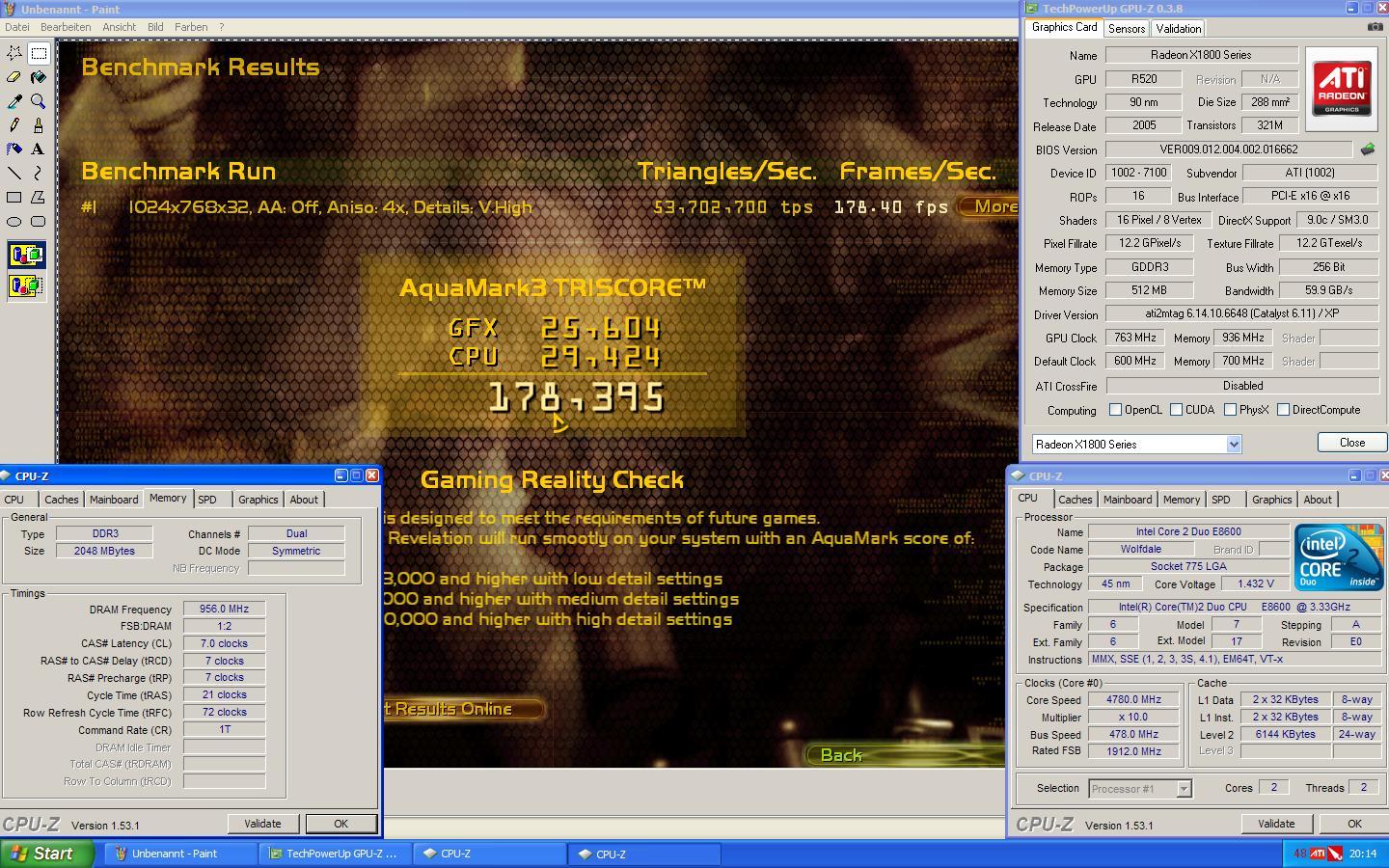This screenshot has height=868, width=1389.
Task: Click the Windows Start button
Action: pyautogui.click(x=47, y=854)
